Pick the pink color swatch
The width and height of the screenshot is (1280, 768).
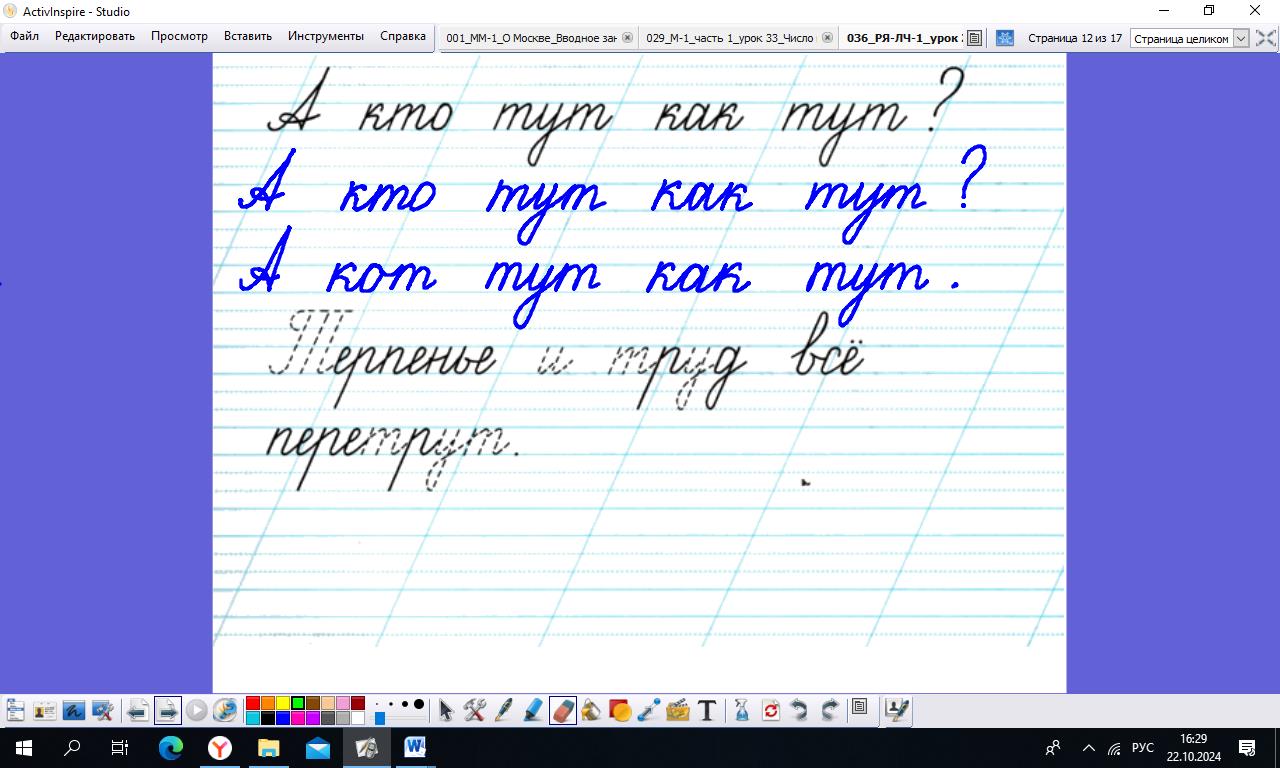tap(343, 703)
